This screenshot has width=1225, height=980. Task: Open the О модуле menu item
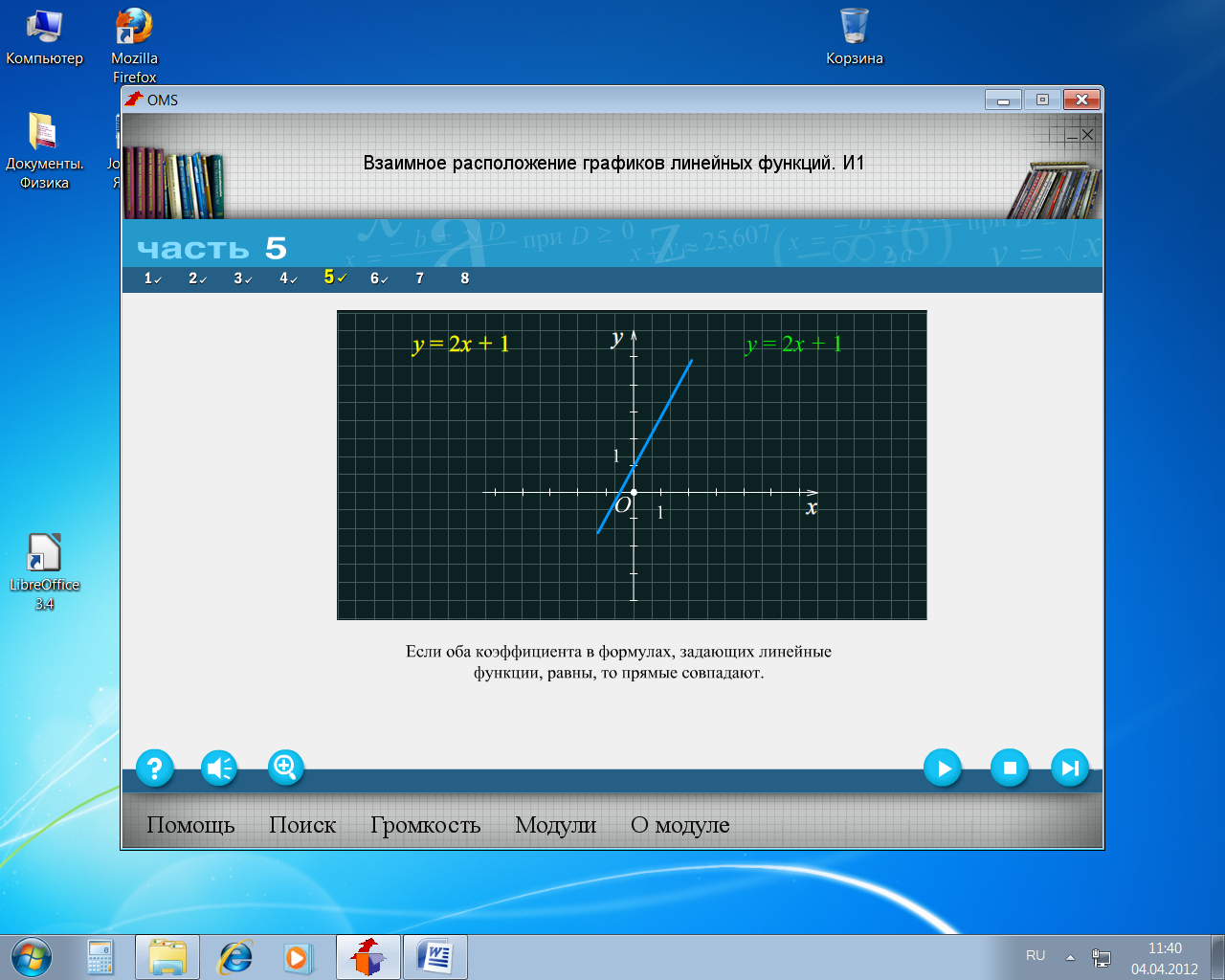679,825
